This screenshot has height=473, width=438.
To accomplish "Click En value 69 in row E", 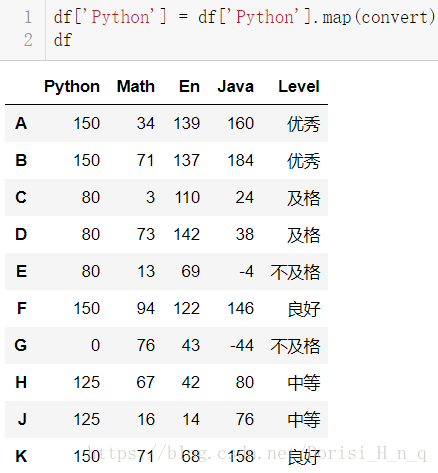I will tap(191, 271).
